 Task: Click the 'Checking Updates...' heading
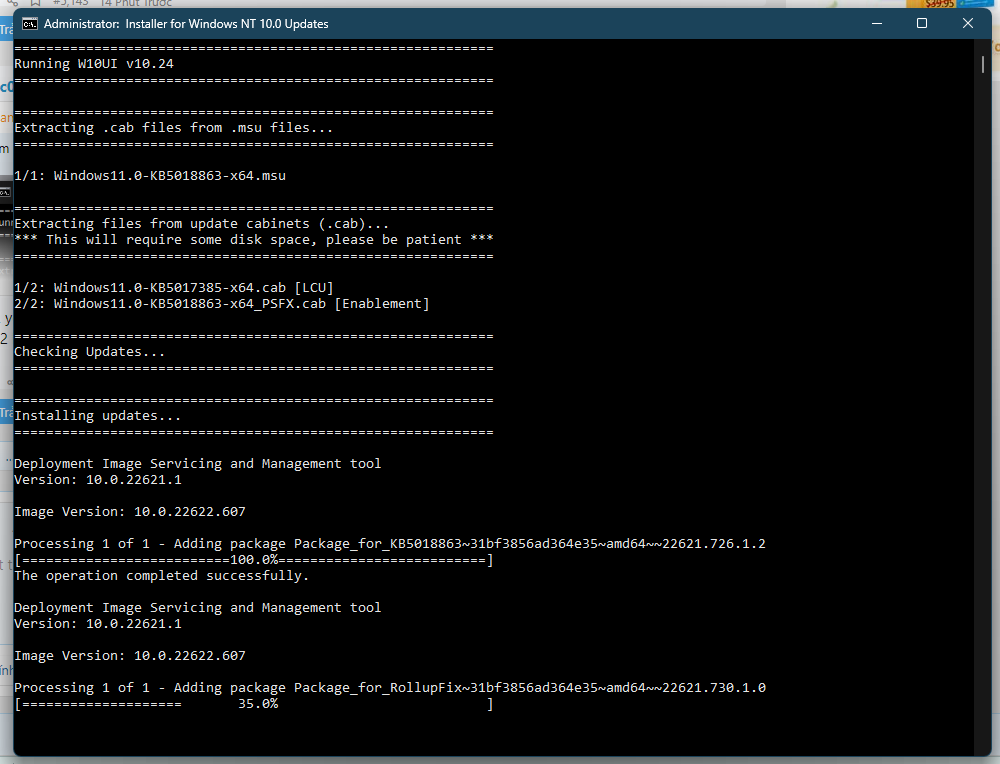(x=89, y=352)
